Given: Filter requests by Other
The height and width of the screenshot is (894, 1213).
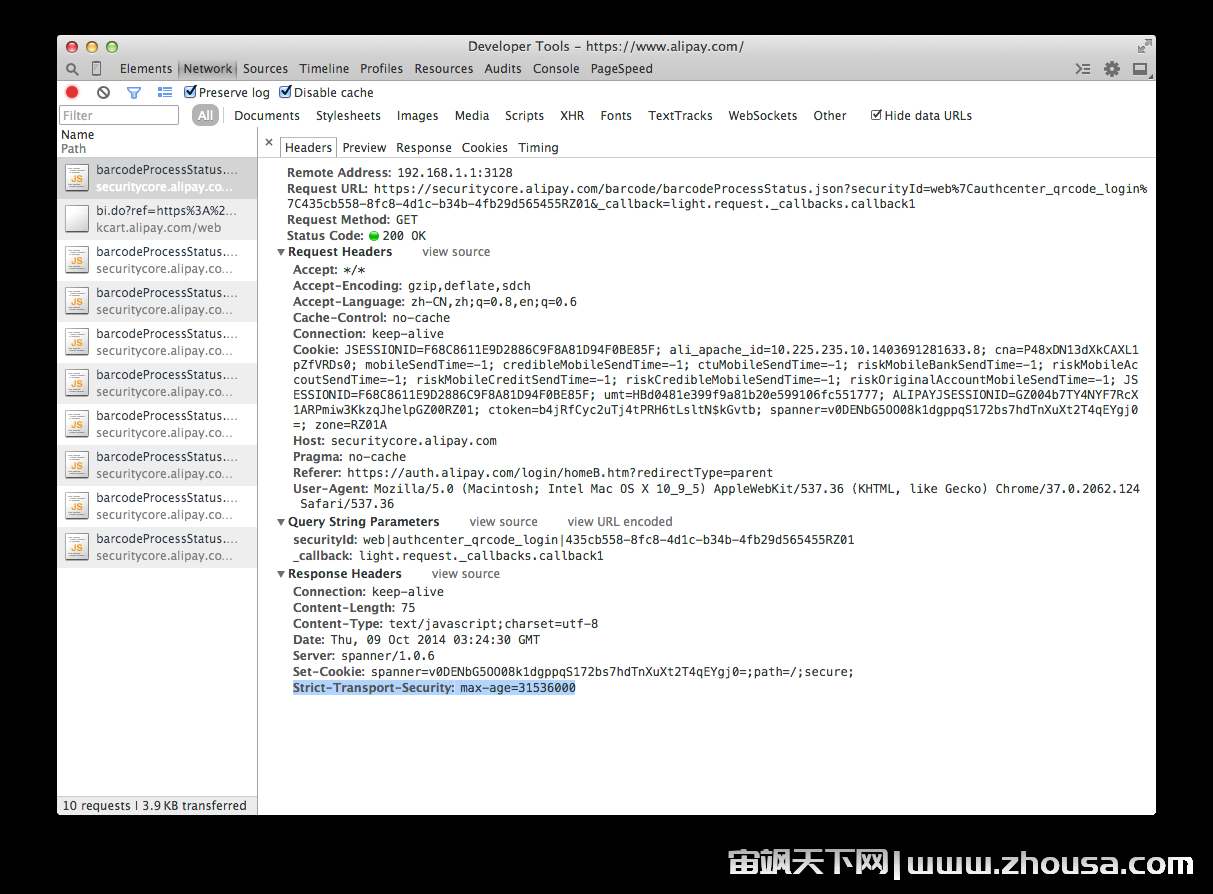Looking at the screenshot, I should point(830,115).
